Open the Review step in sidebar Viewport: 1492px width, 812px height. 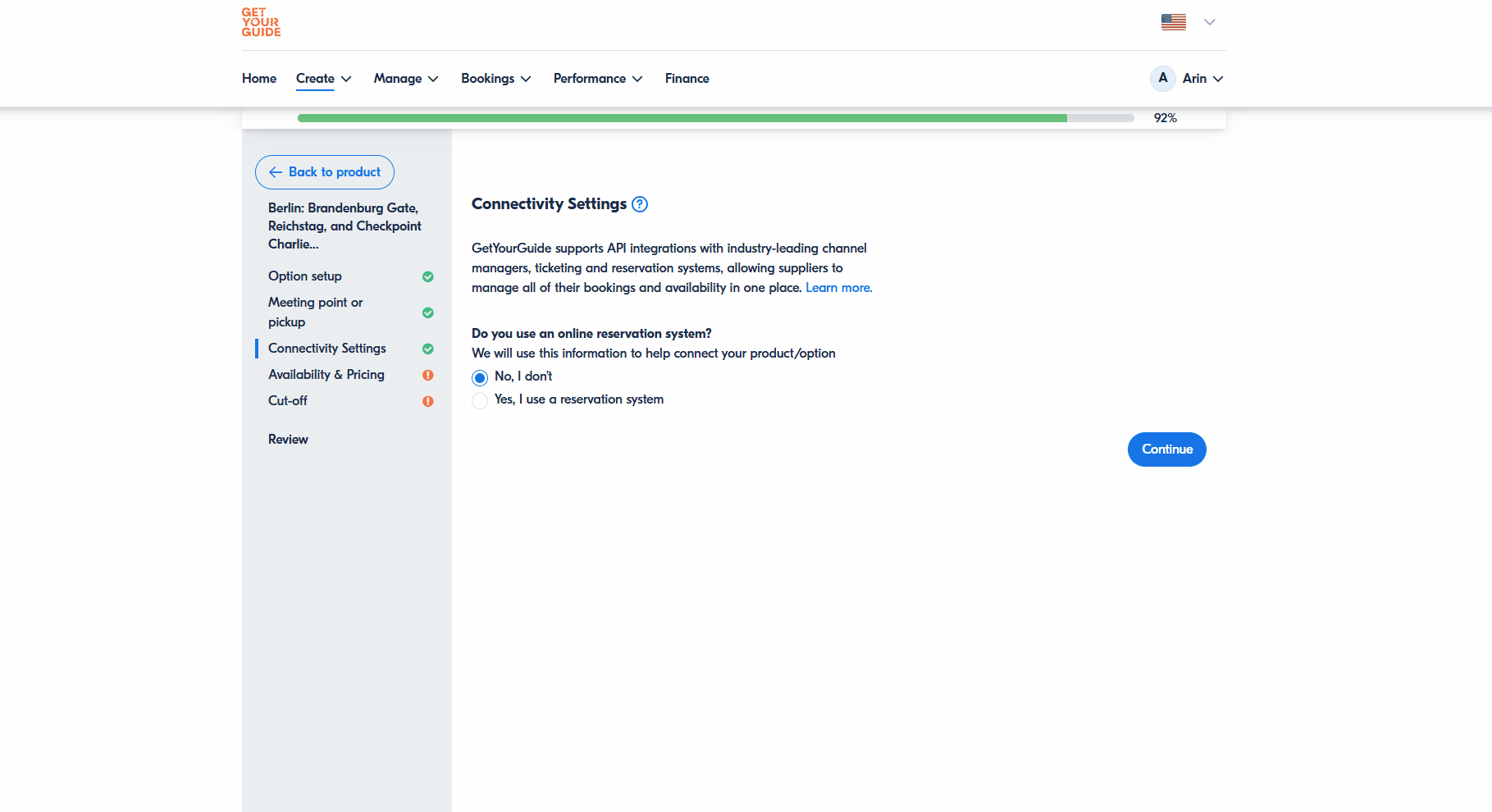pos(288,440)
